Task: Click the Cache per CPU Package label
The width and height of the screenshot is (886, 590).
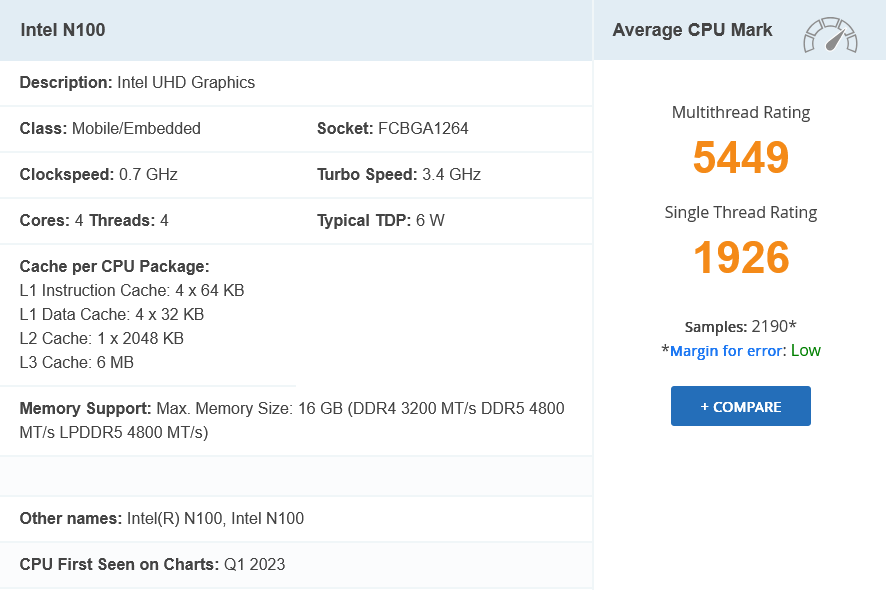Action: tap(115, 266)
